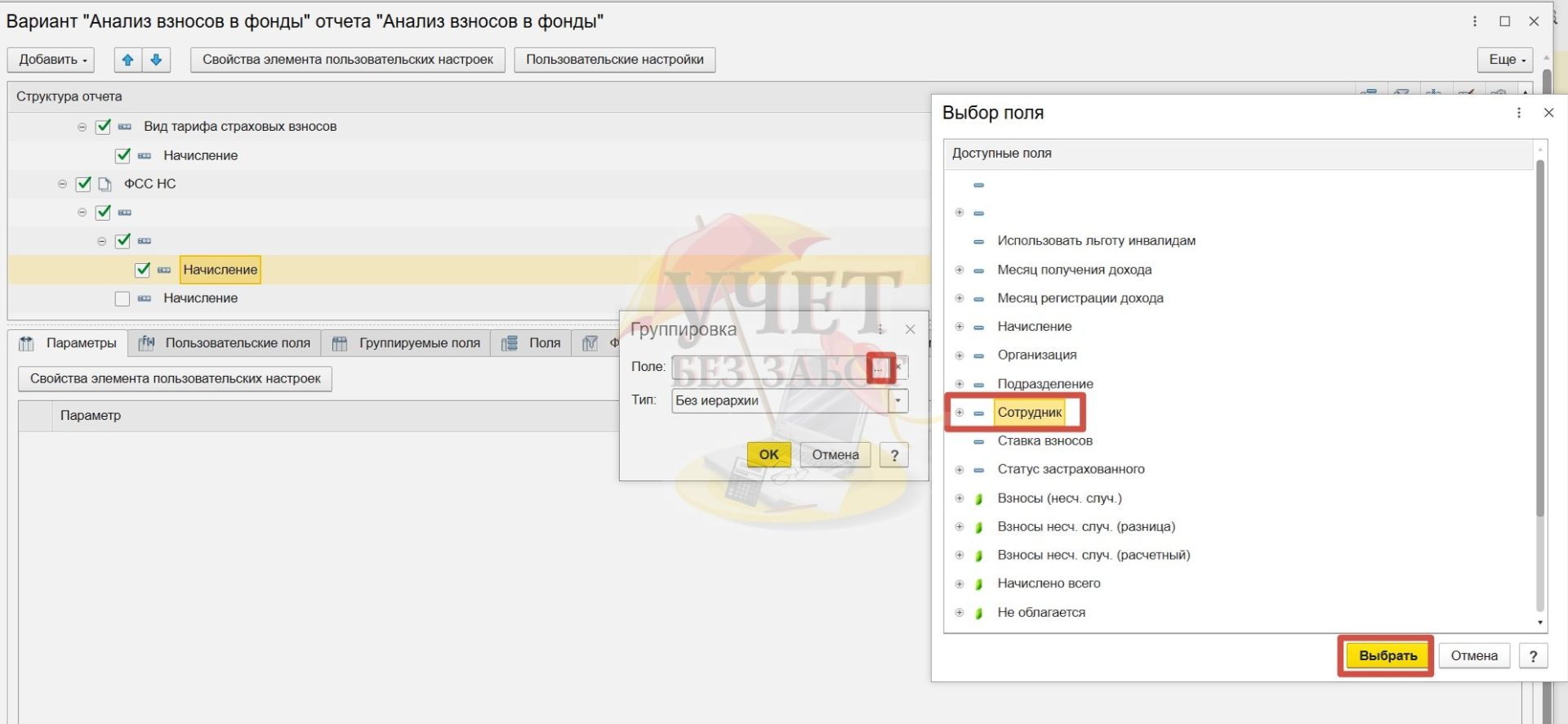
Task: Clear the Поле field with its x button
Action: point(898,368)
